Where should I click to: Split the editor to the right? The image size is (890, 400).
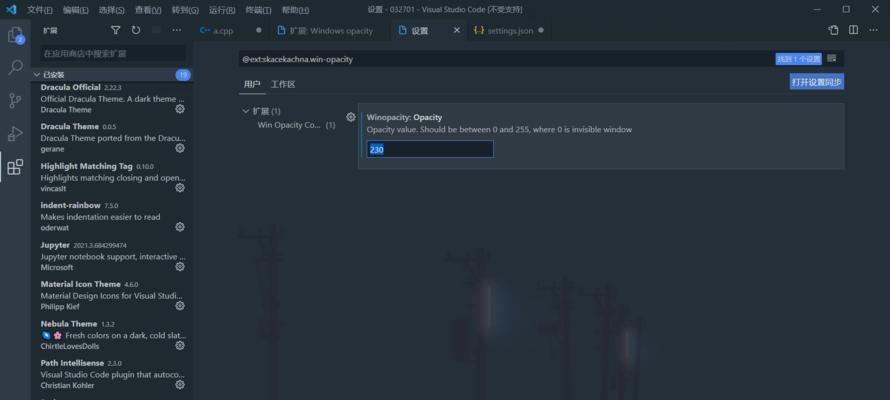[853, 31]
